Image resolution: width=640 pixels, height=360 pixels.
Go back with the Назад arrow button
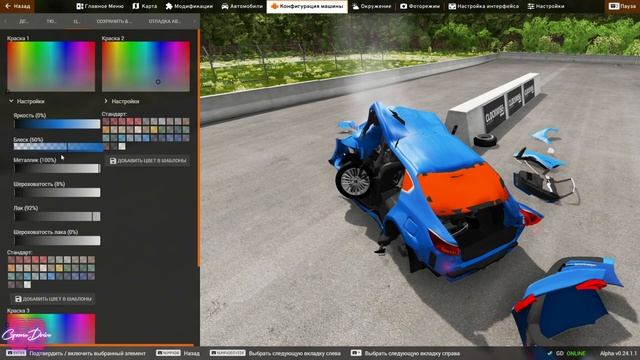coord(17,6)
